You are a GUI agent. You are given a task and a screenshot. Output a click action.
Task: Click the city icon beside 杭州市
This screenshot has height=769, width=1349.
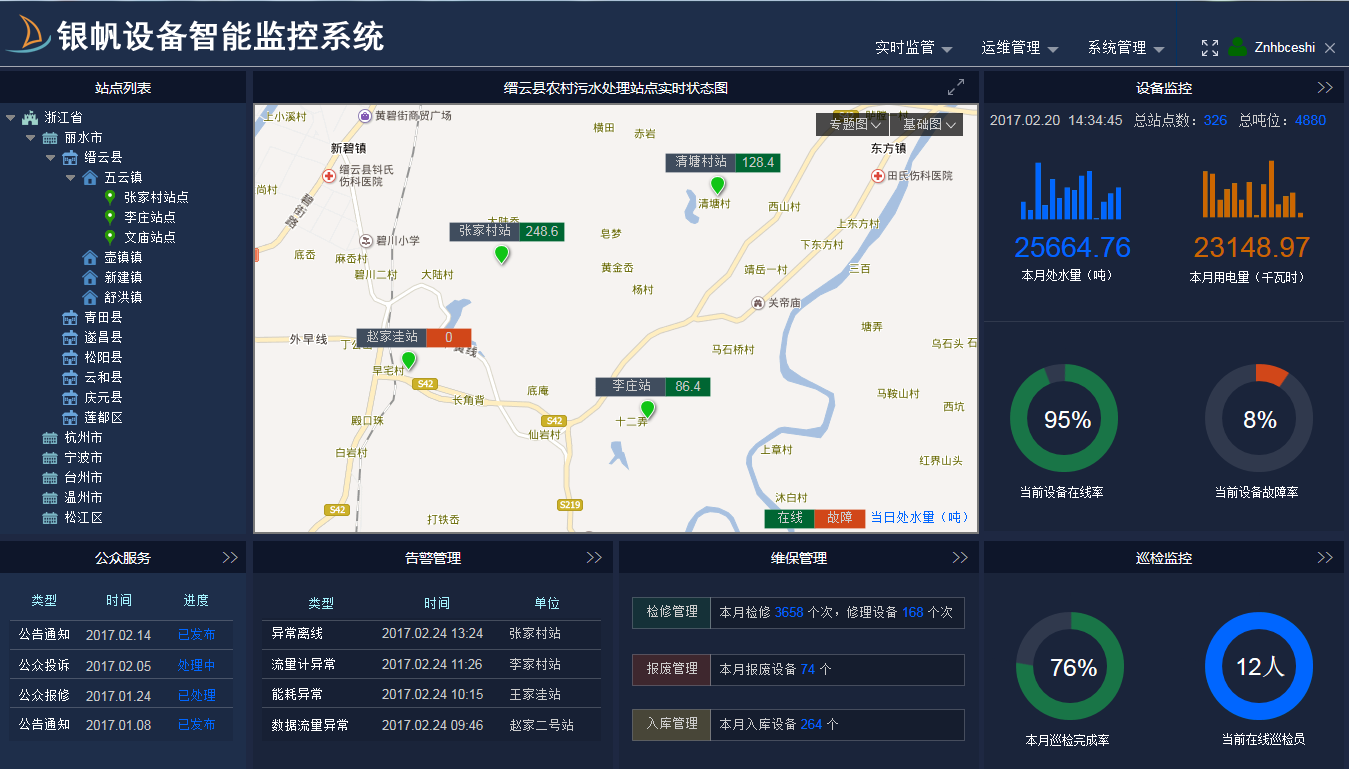click(x=50, y=437)
